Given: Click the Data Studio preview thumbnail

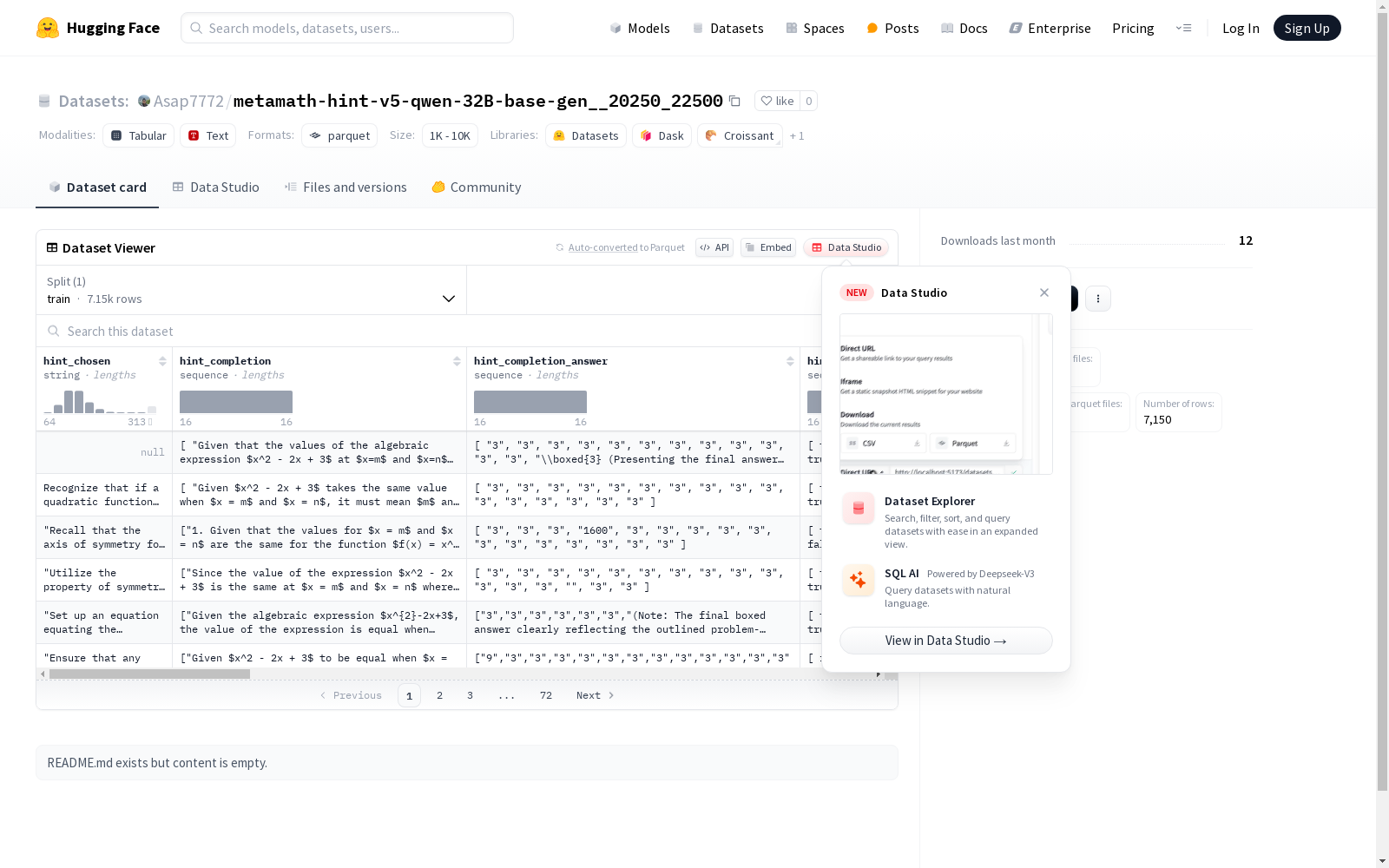Looking at the screenshot, I should tap(946, 394).
